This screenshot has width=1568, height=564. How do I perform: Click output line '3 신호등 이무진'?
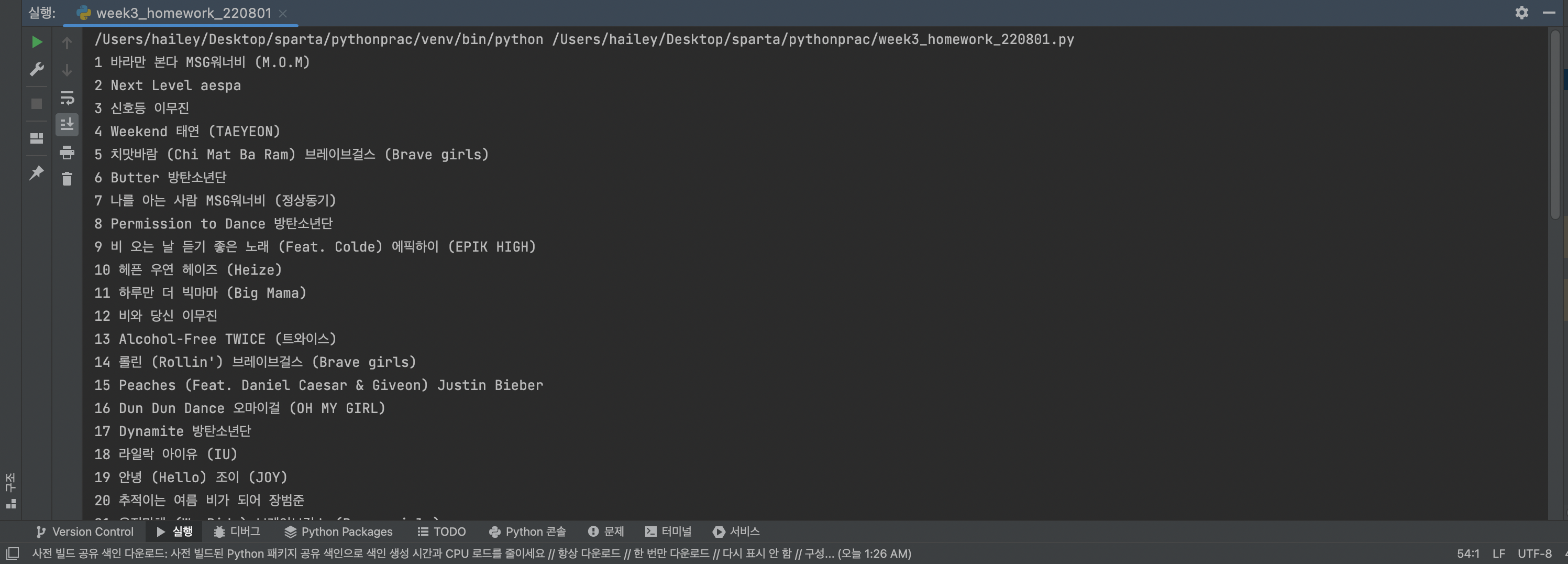[x=141, y=109]
